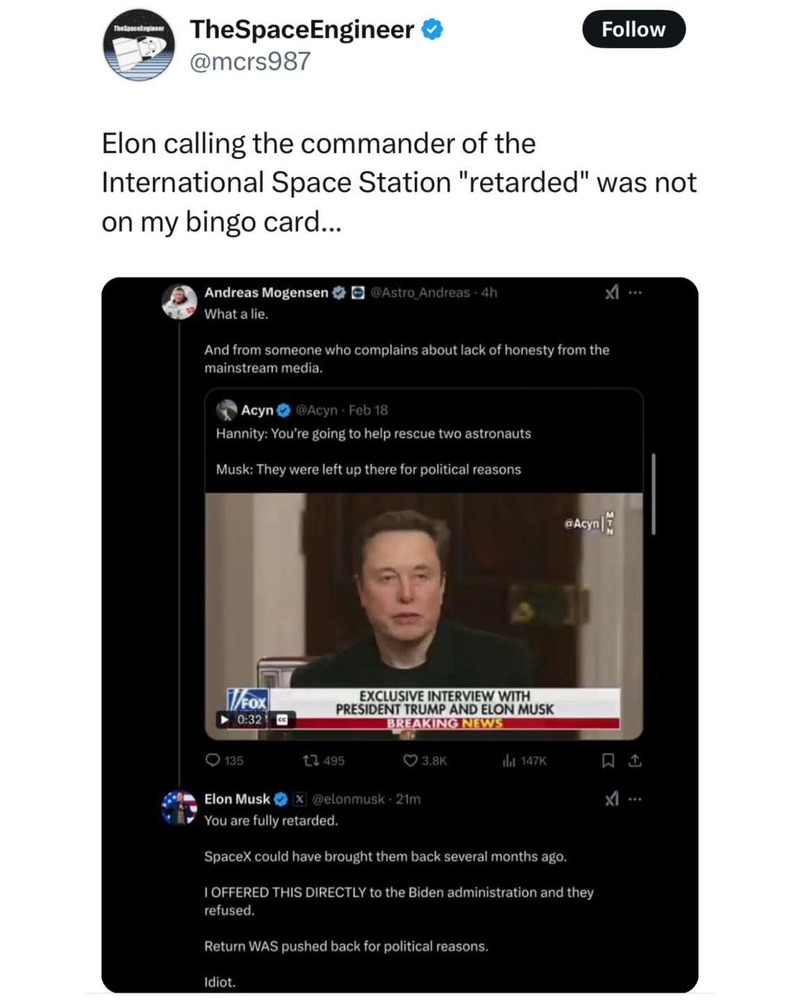Open Elon Musk's profile avatar
The height and width of the screenshot is (1000, 800).
178,807
